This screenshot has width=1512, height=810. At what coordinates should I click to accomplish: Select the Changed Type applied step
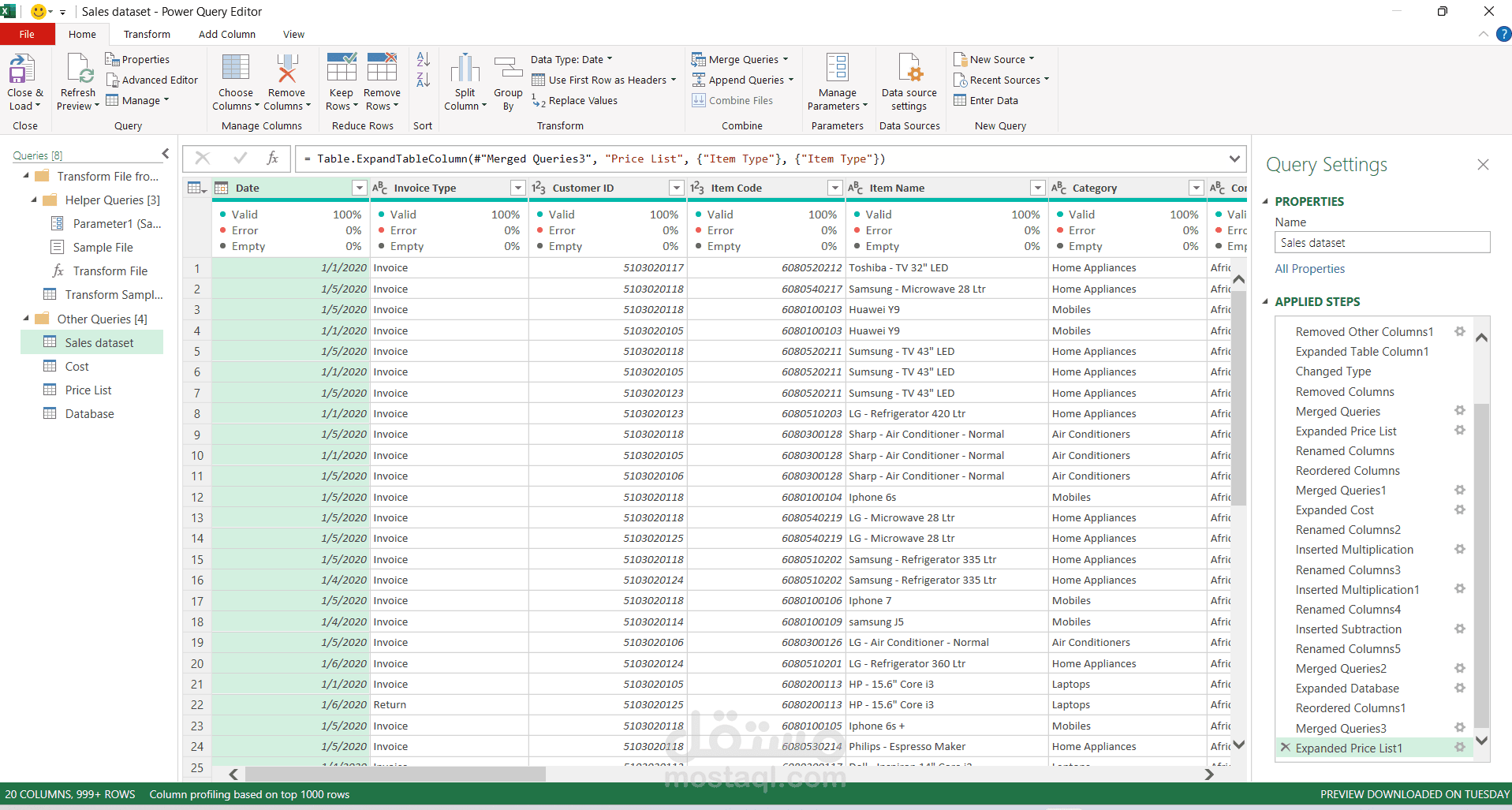(1333, 371)
